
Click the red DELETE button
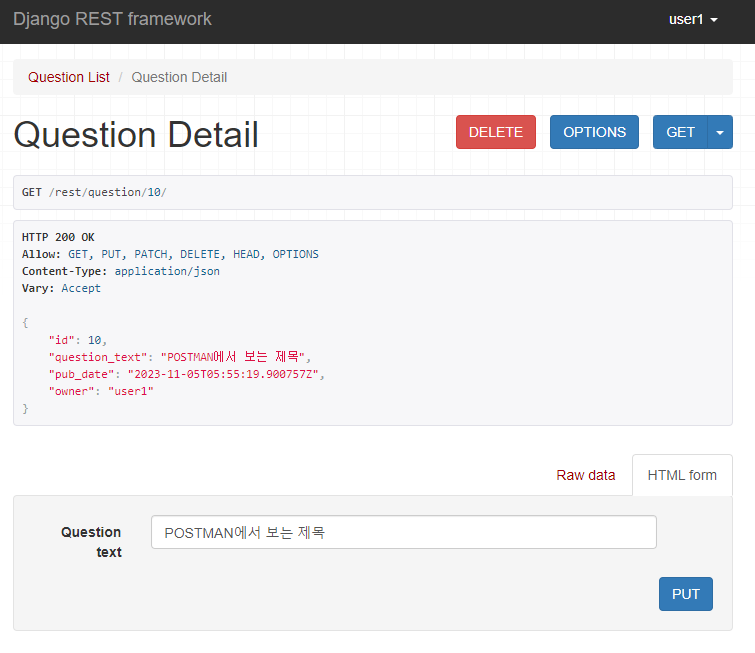point(495,132)
